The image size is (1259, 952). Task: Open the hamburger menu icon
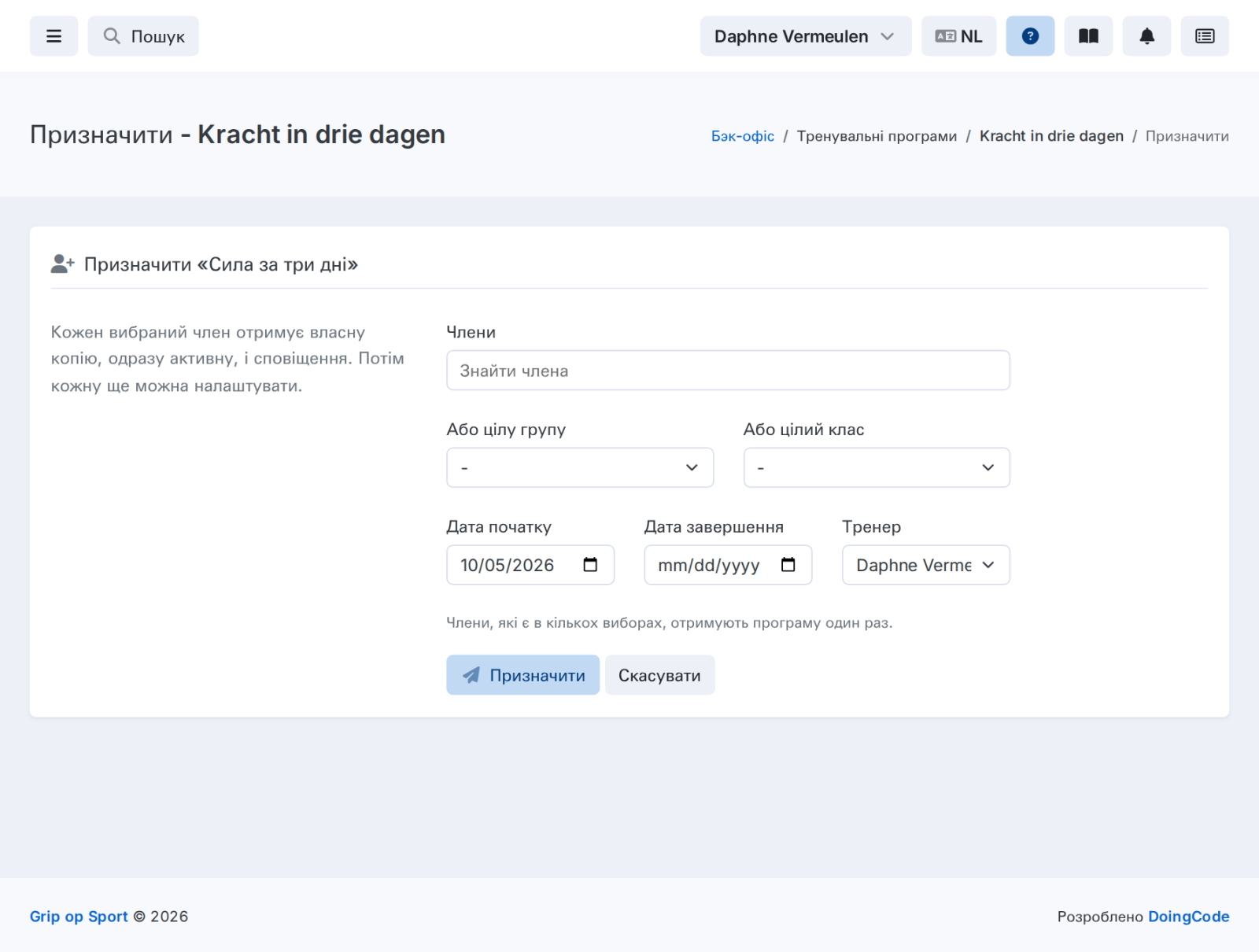54,36
